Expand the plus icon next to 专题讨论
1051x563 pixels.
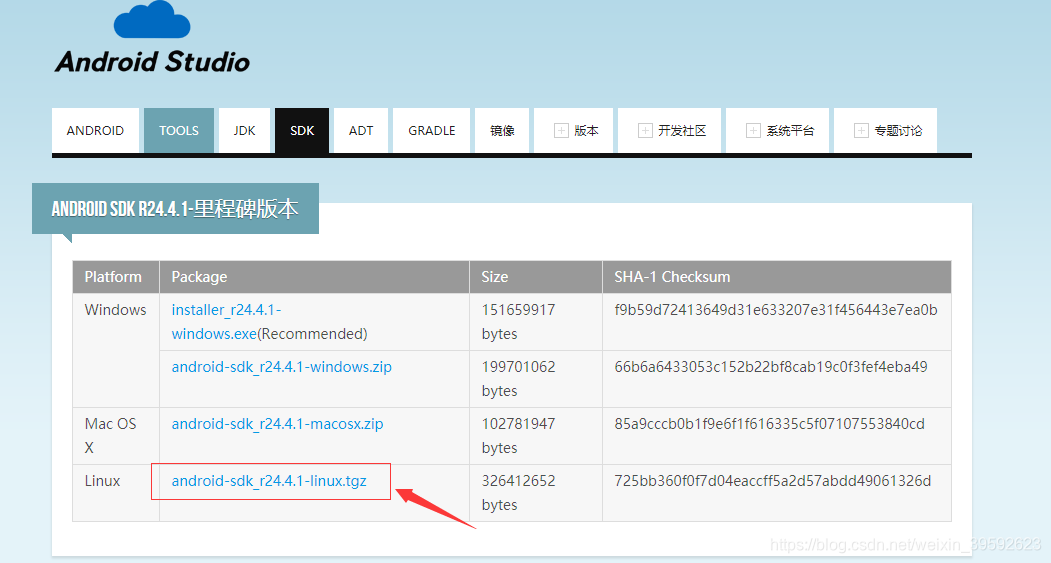pos(861,131)
